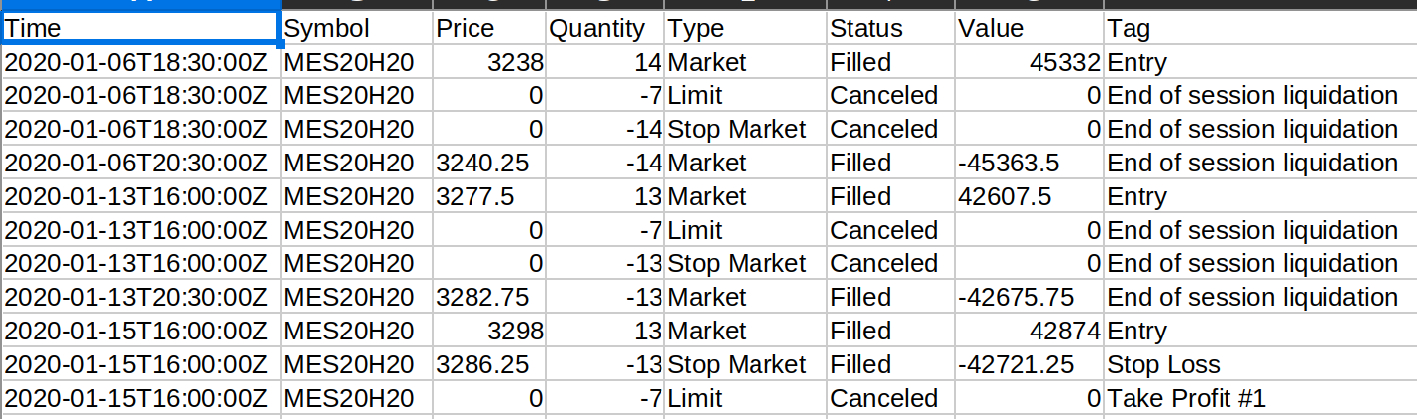Select the time cell 2020-01-06T20:30:00Z
This screenshot has width=1417, height=419.
(140, 163)
